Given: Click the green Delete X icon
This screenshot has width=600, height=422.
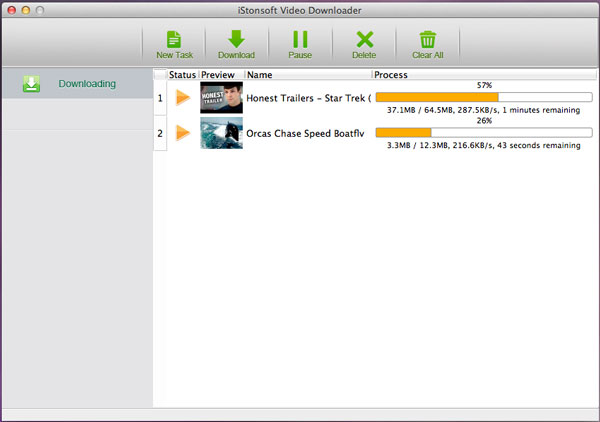Looking at the screenshot, I should (x=364, y=39).
